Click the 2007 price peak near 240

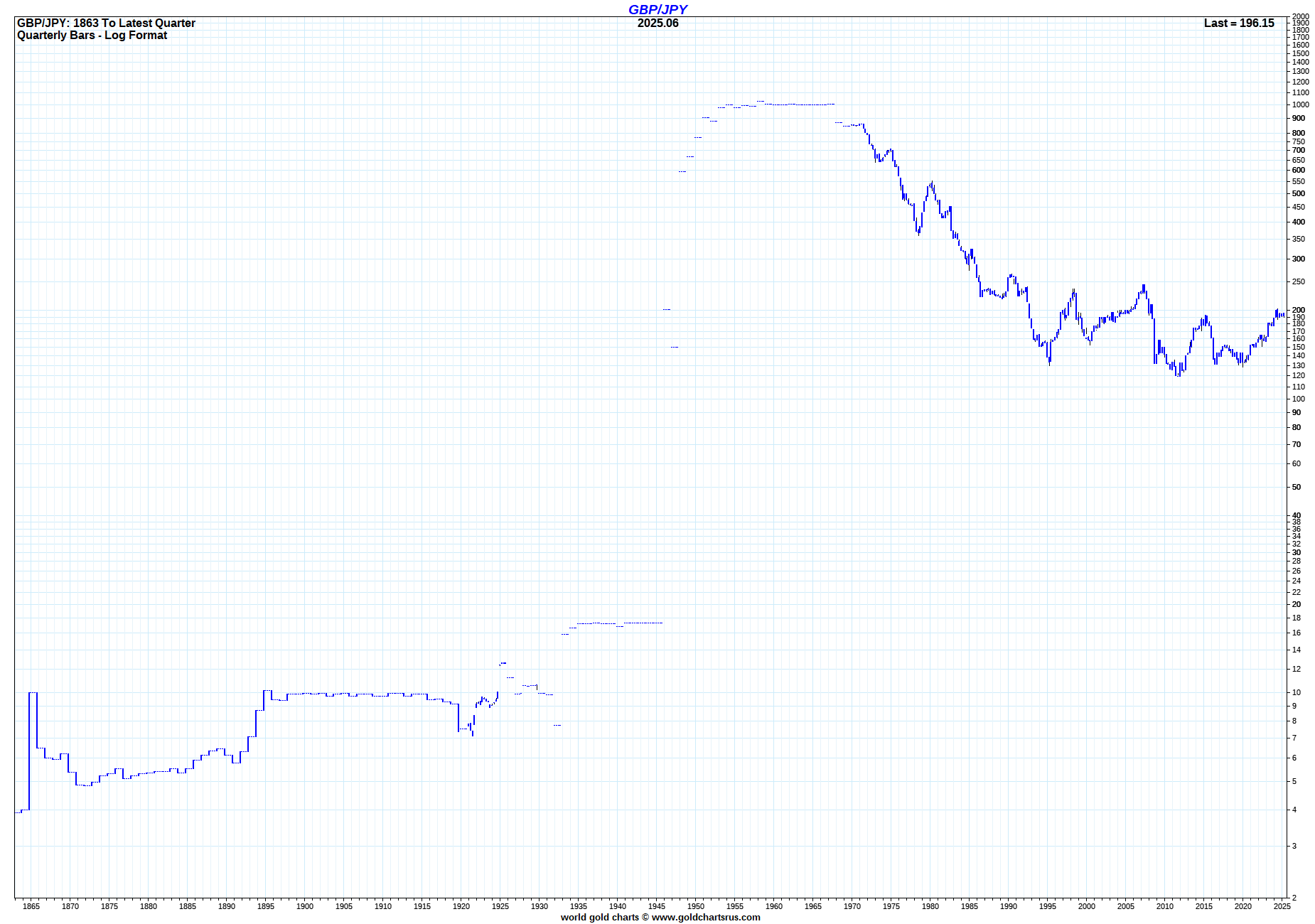1143,289
